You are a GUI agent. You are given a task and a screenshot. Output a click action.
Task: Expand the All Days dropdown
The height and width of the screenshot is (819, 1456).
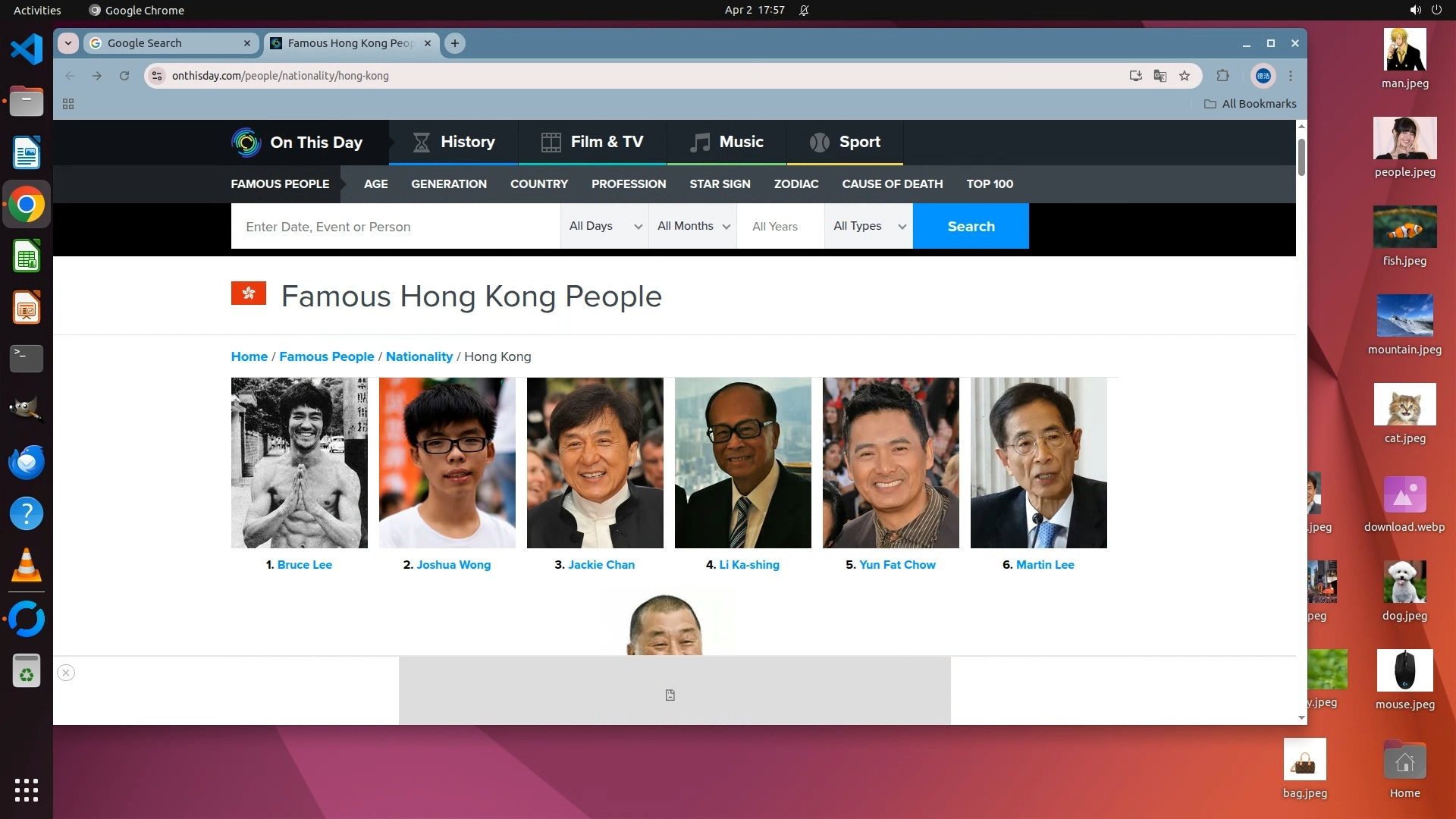604,226
